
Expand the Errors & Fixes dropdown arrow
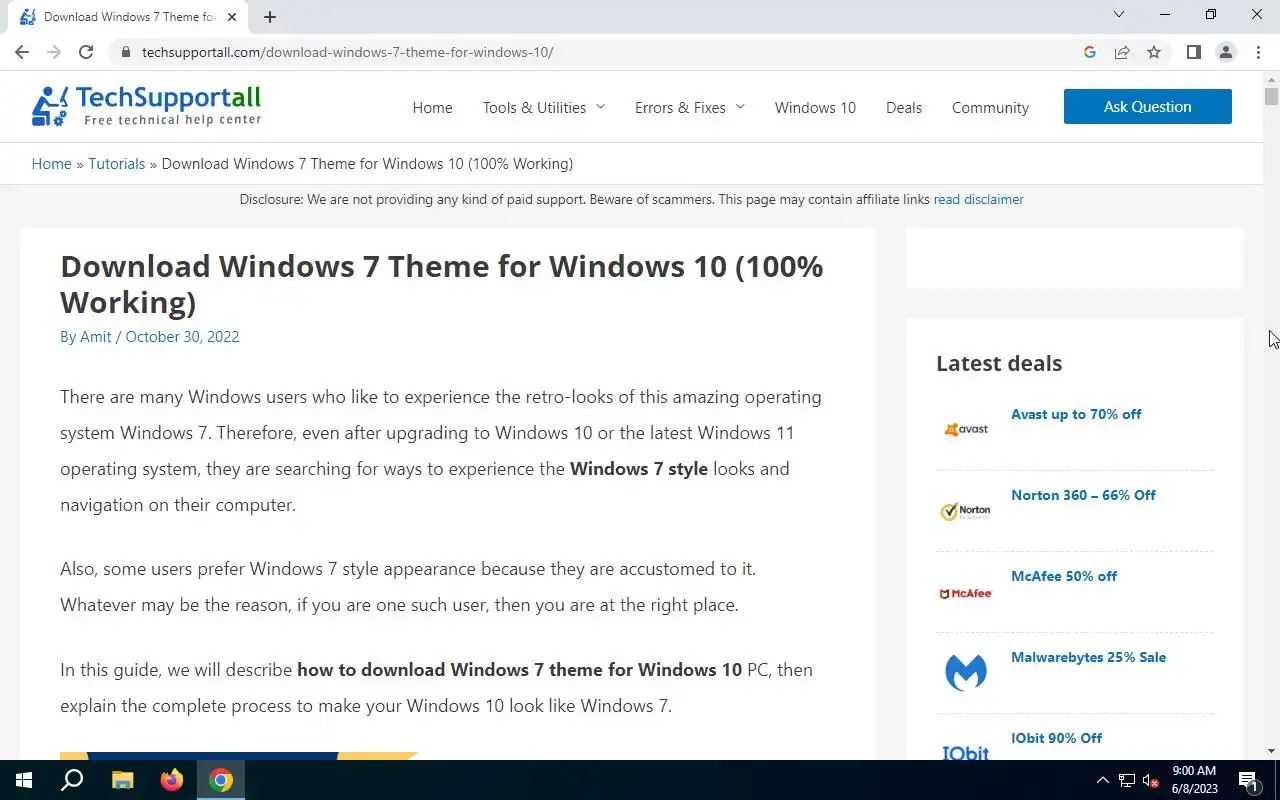pyautogui.click(x=740, y=106)
